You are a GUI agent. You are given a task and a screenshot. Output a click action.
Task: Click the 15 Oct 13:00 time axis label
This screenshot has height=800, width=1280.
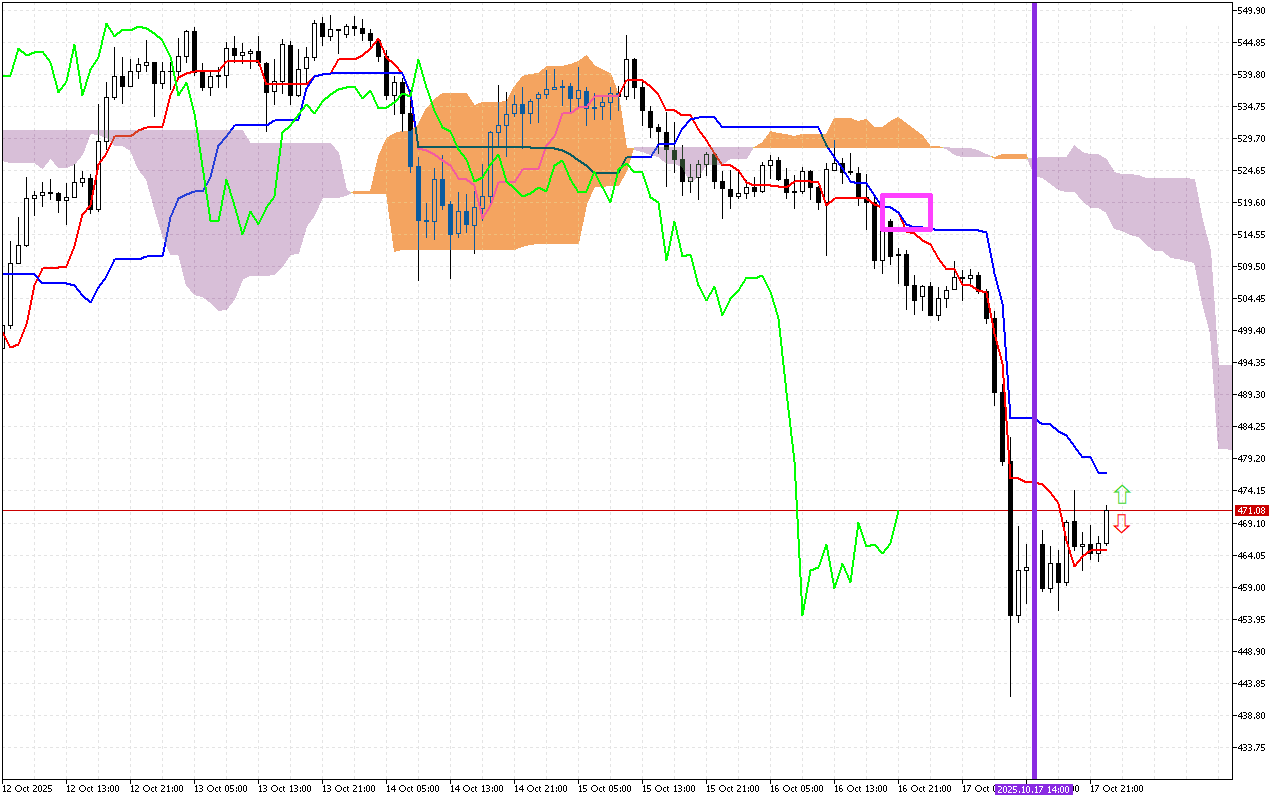(668, 789)
